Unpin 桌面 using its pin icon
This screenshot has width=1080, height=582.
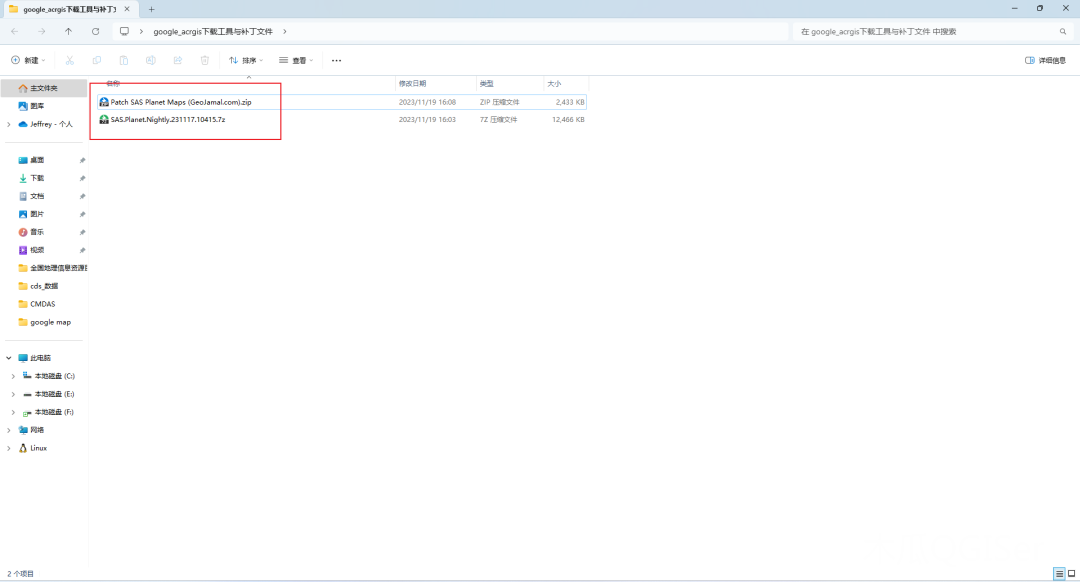[x=82, y=160]
